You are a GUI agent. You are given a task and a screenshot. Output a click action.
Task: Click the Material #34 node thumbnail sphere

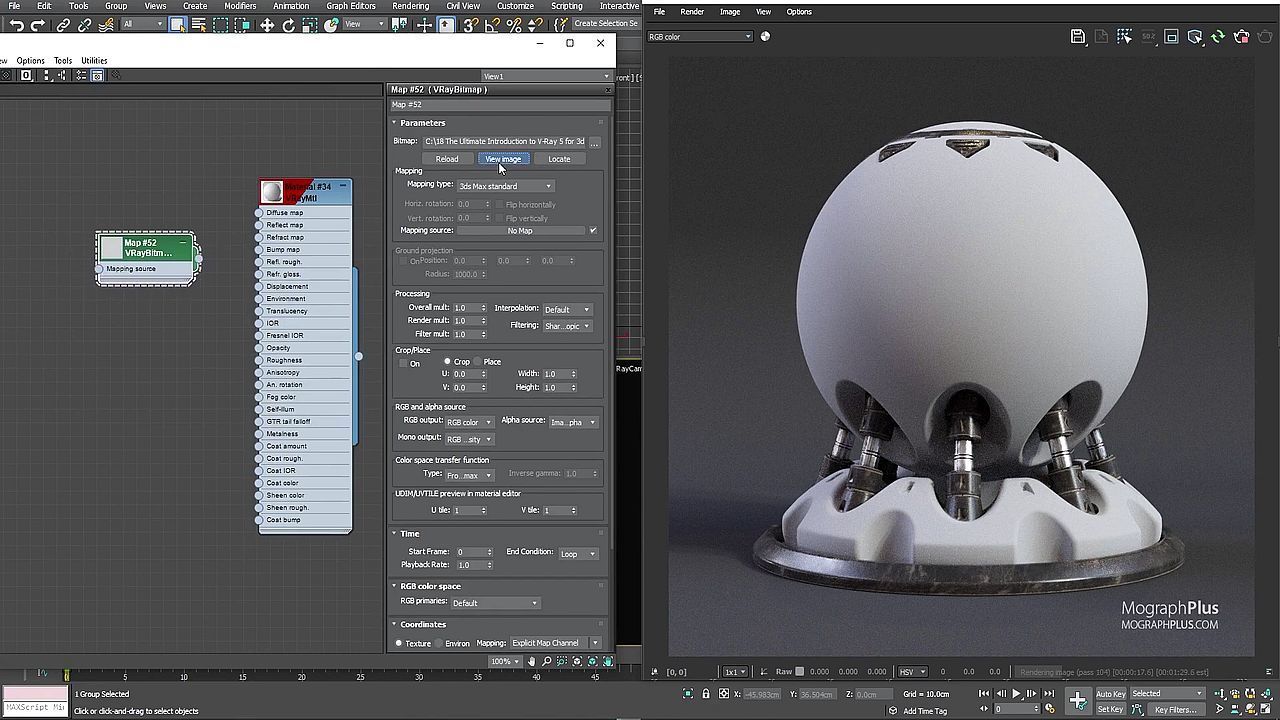coord(272,192)
